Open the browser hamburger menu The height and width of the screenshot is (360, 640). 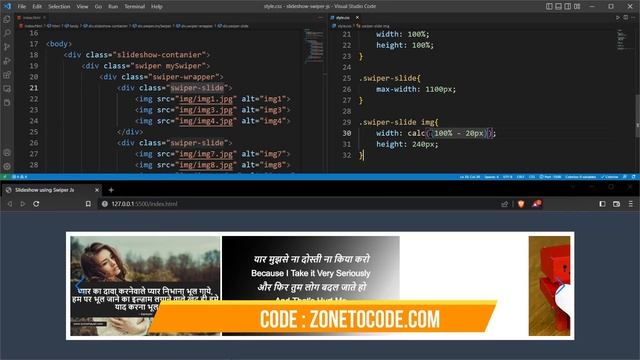click(631, 204)
